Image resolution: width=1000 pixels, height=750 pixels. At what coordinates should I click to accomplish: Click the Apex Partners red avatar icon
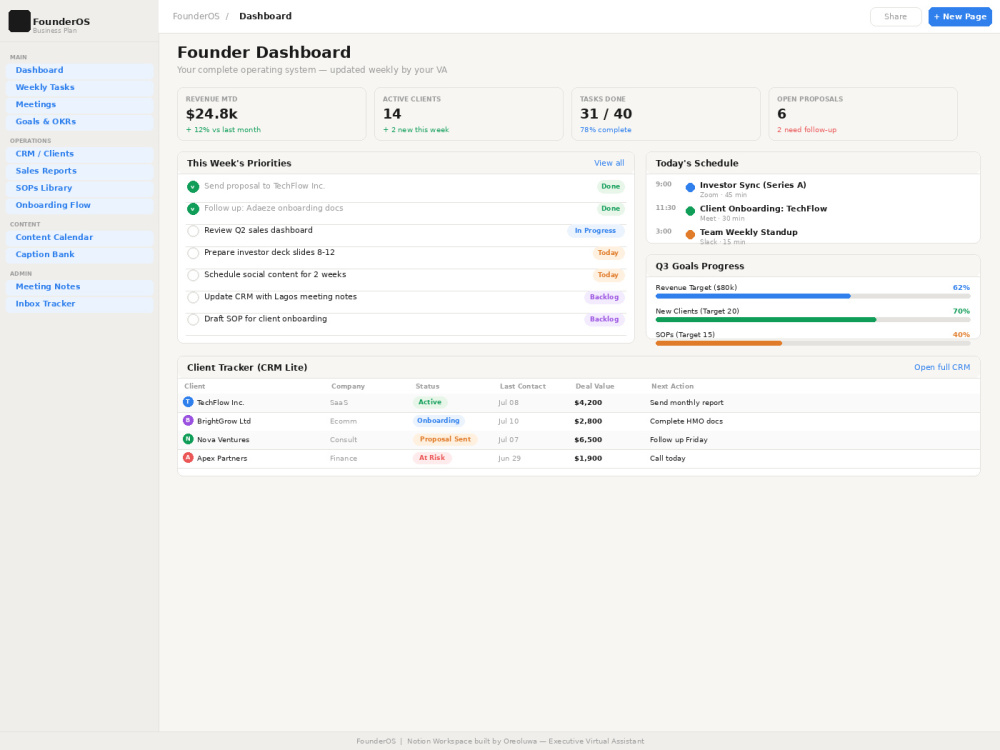(188, 457)
